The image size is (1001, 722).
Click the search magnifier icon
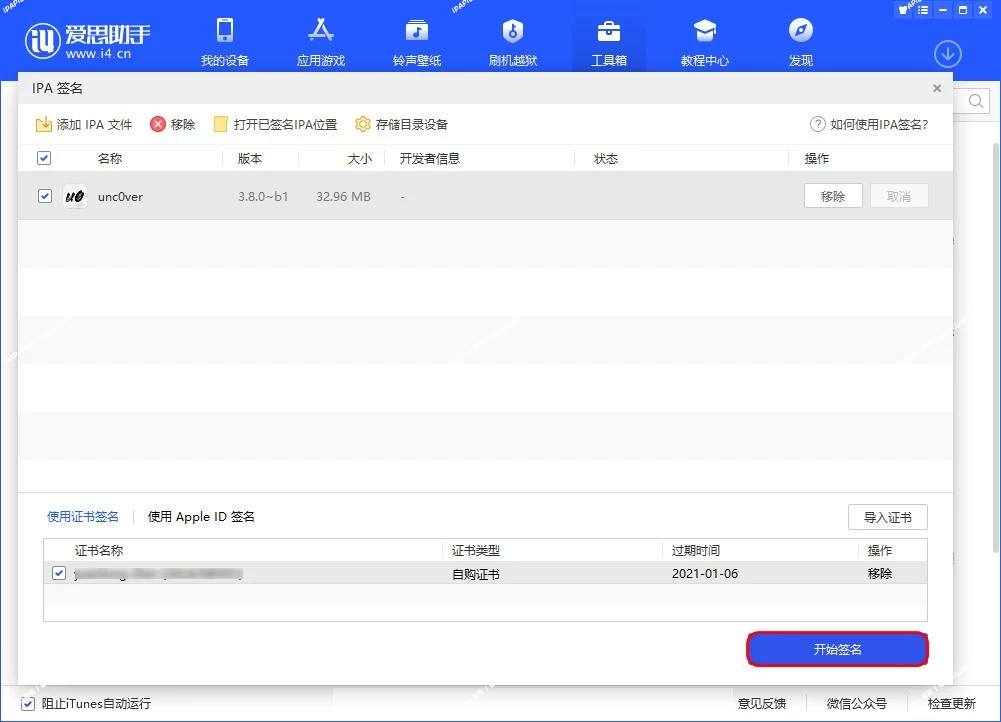pyautogui.click(x=975, y=100)
